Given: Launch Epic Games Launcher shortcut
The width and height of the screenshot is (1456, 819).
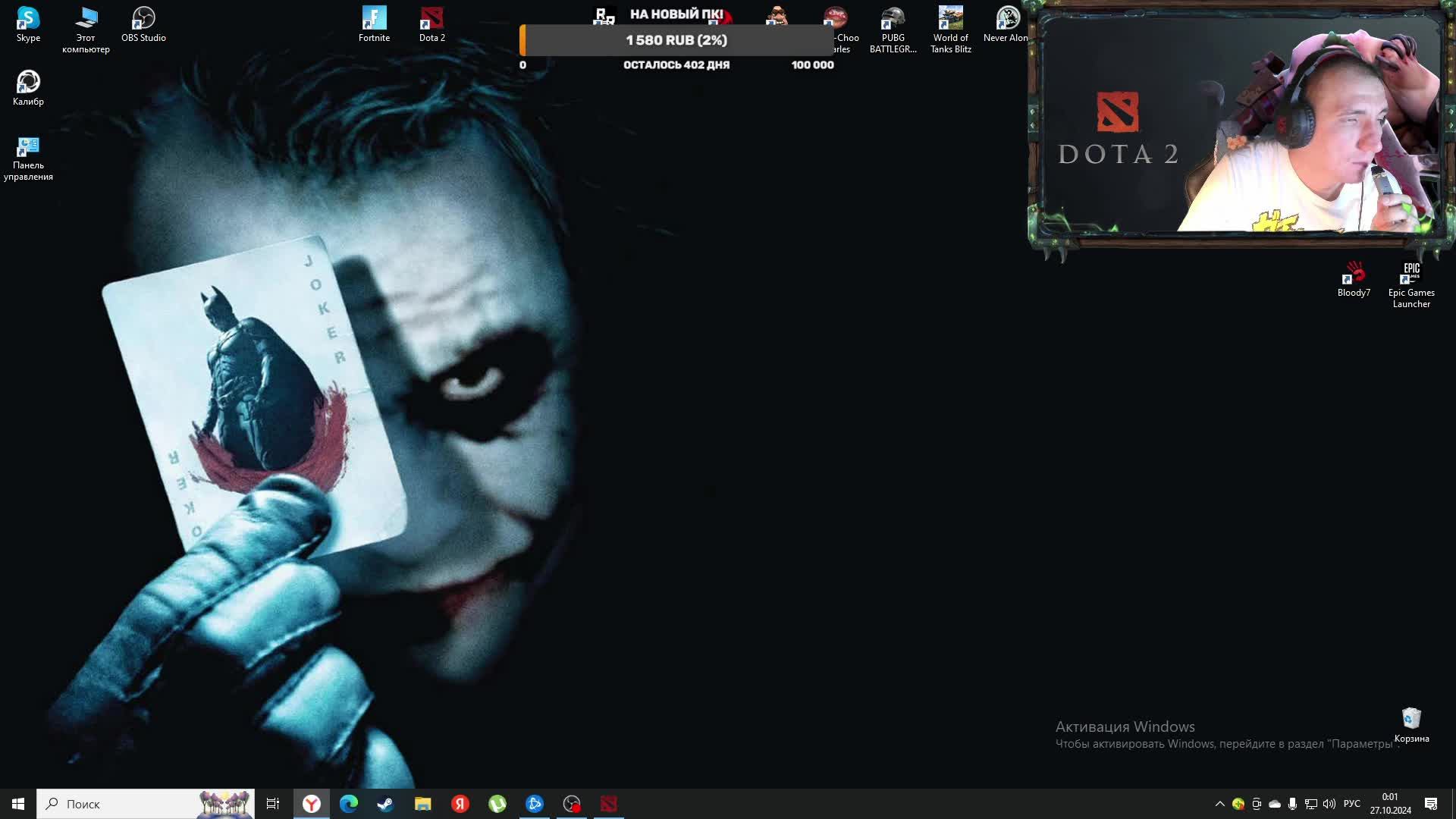Looking at the screenshot, I should (1411, 284).
